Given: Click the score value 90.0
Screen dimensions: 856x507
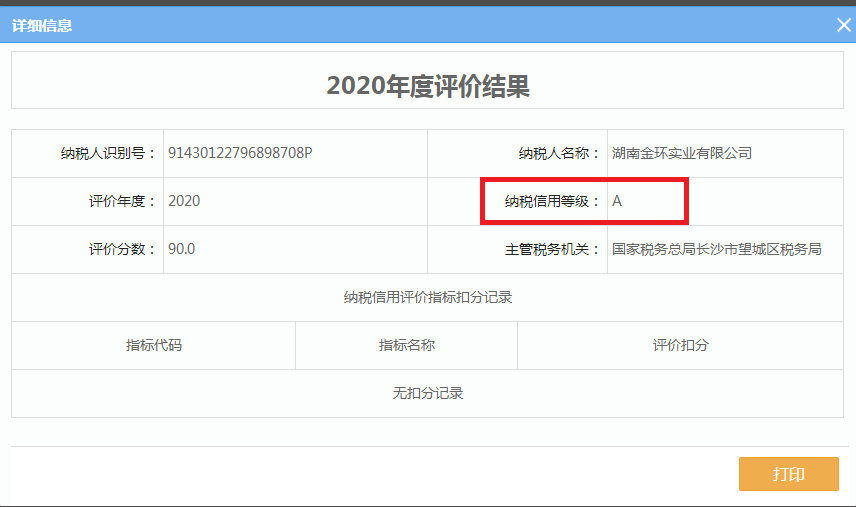Looking at the screenshot, I should point(181,249).
